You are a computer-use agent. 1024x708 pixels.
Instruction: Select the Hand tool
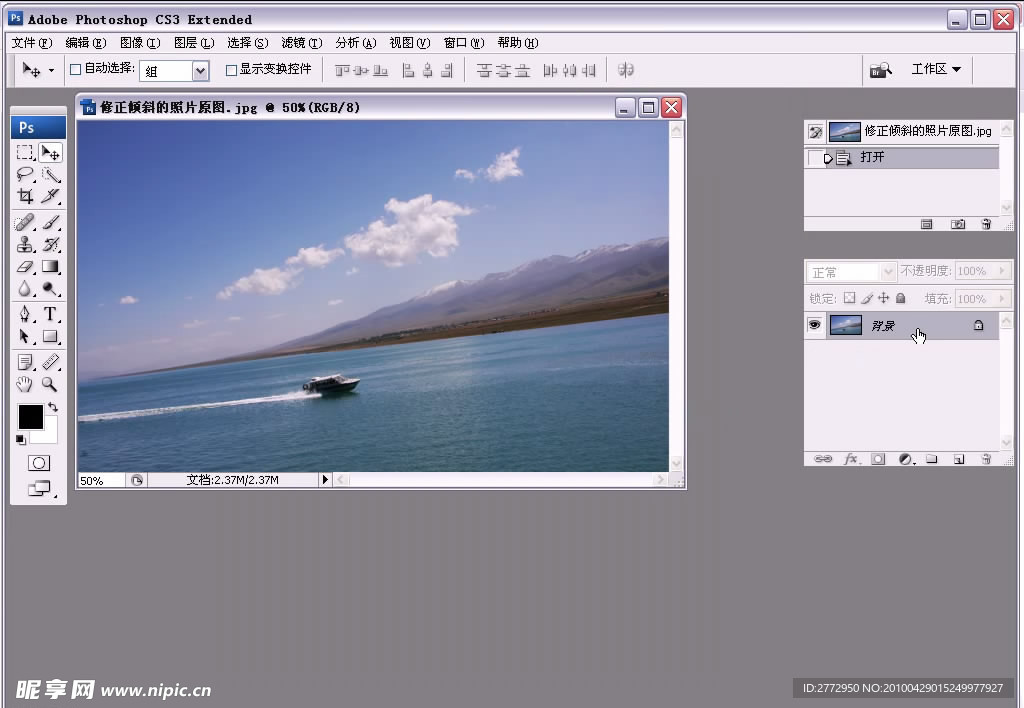coord(25,384)
